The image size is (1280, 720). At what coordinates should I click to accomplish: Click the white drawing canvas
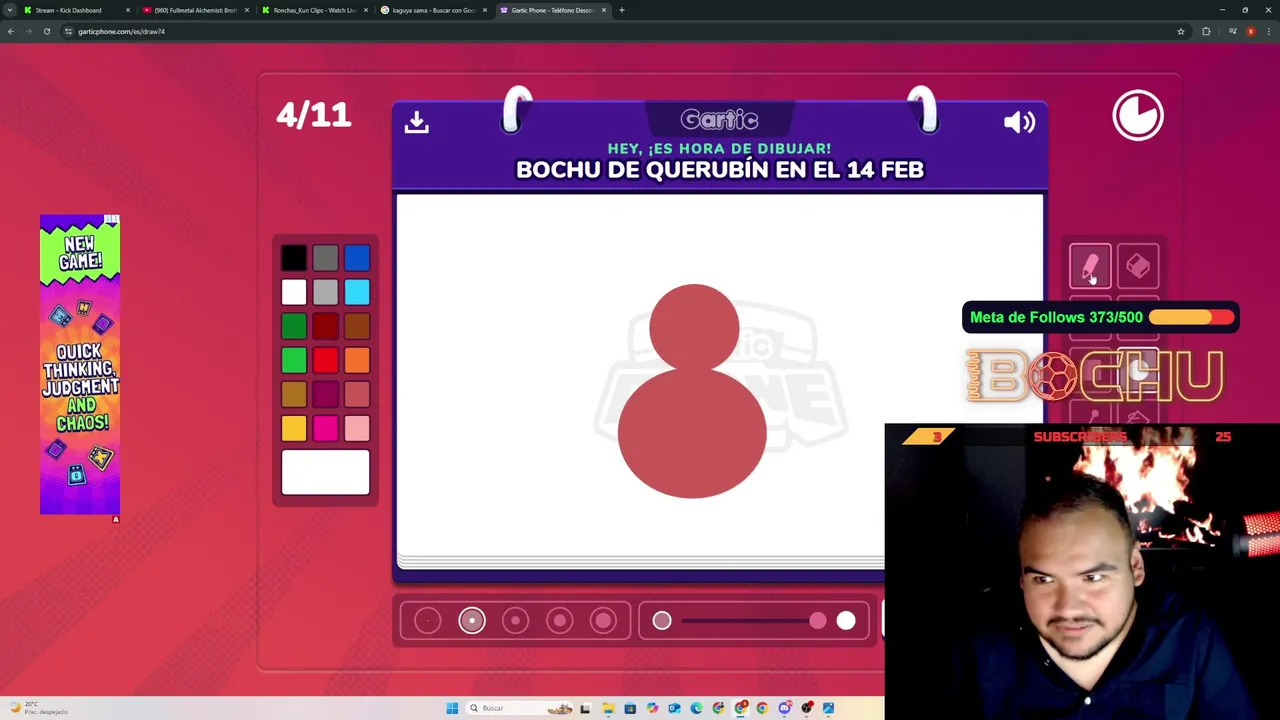click(720, 375)
